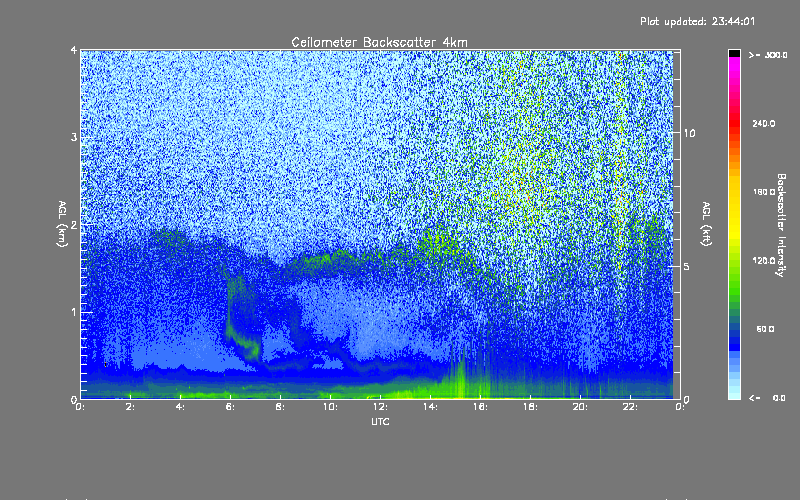The image size is (800, 500).
Task: Click the "5" kft tick label
Action: (x=687, y=266)
